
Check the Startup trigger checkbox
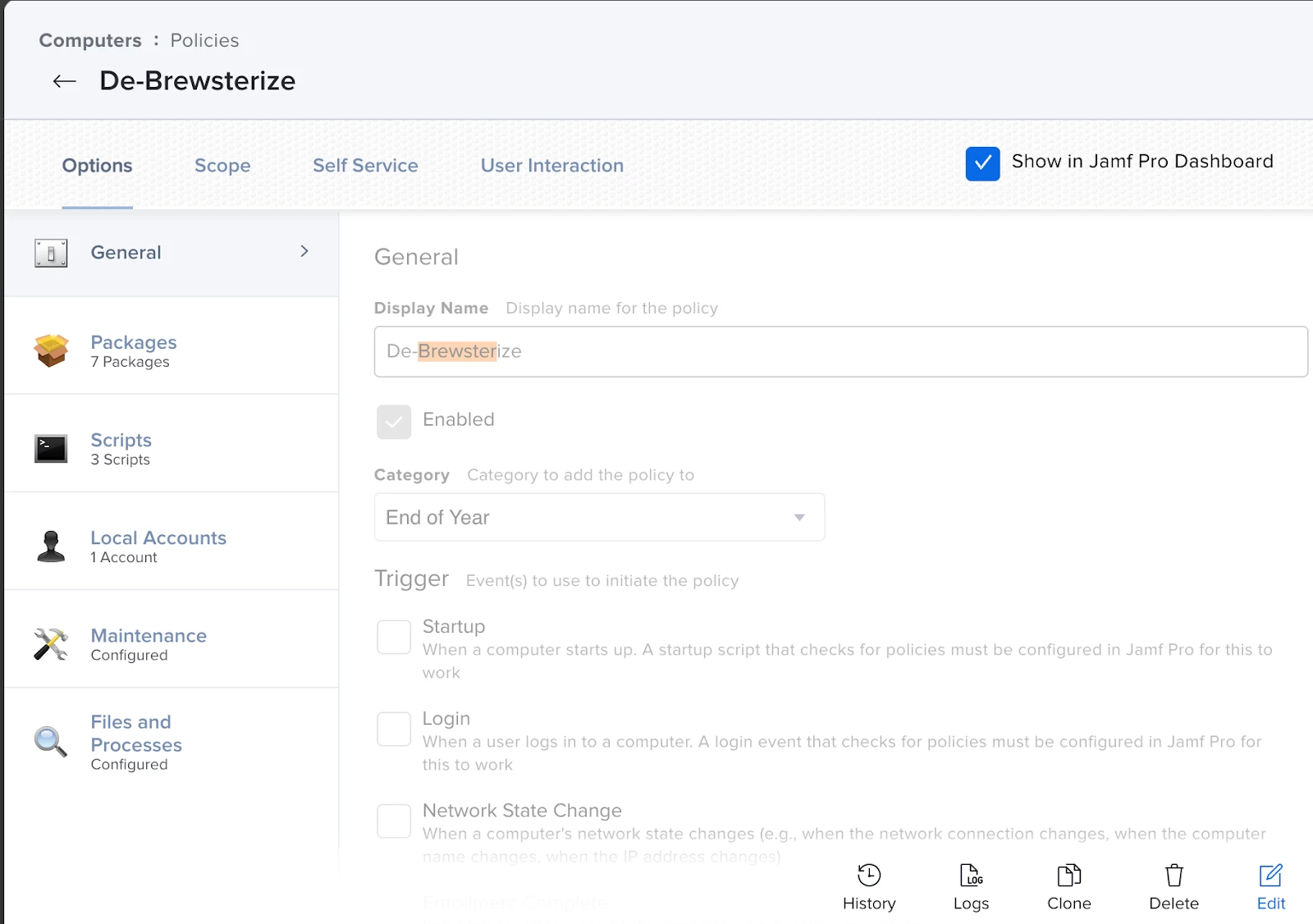click(x=394, y=637)
